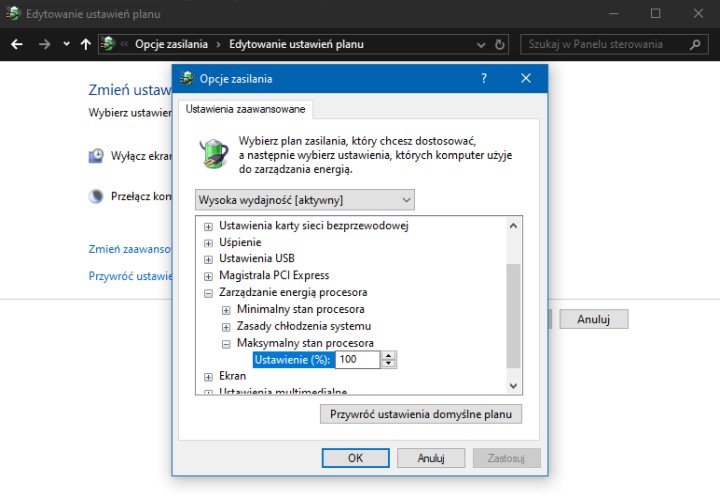The width and height of the screenshot is (720, 495).
Task: Expand the Uśpienie tree node
Action: click(x=209, y=242)
